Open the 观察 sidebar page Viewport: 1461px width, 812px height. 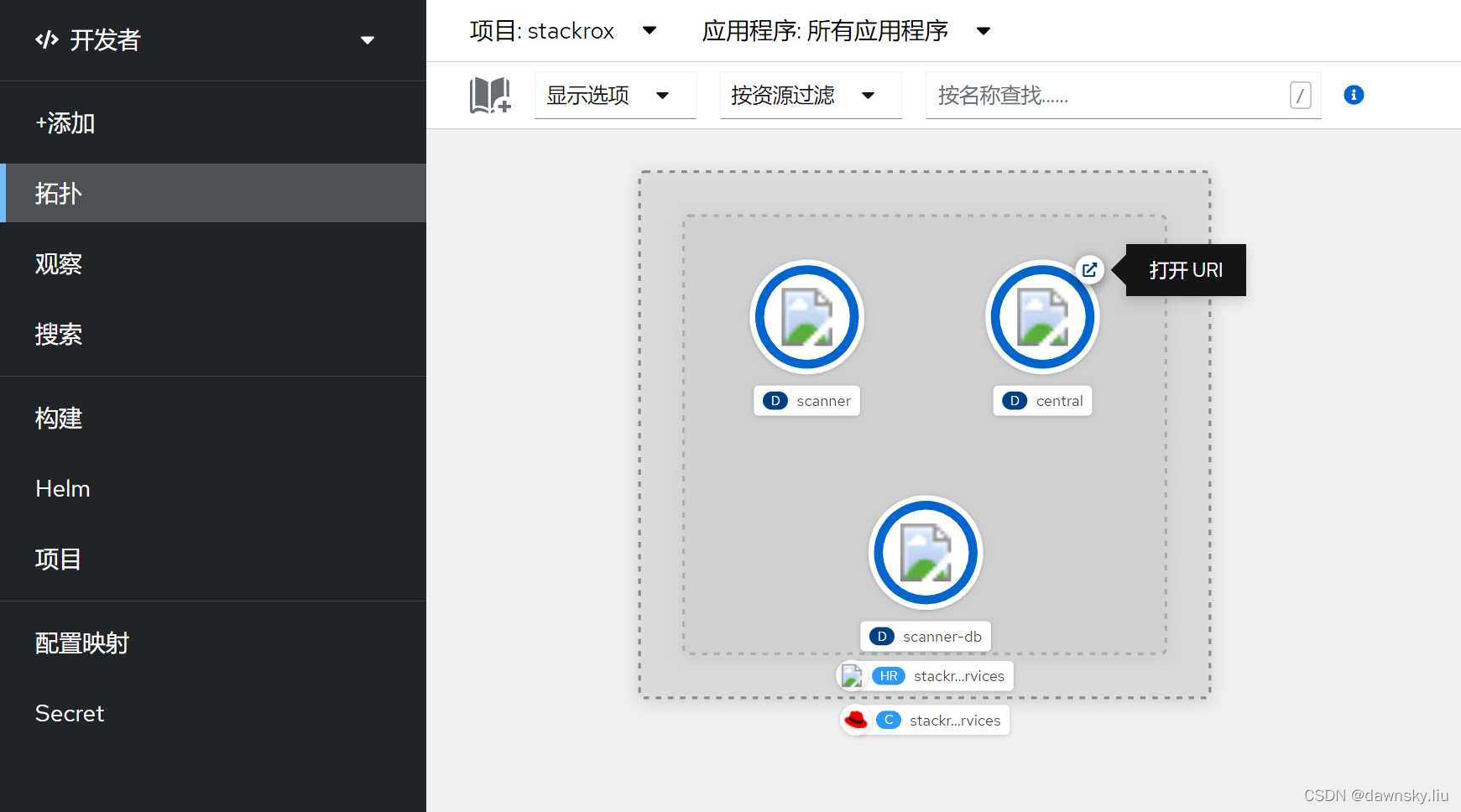click(213, 264)
